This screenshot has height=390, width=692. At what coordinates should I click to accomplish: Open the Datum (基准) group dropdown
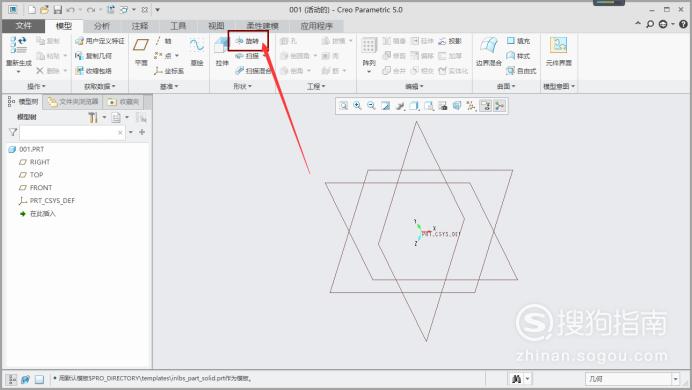point(169,86)
